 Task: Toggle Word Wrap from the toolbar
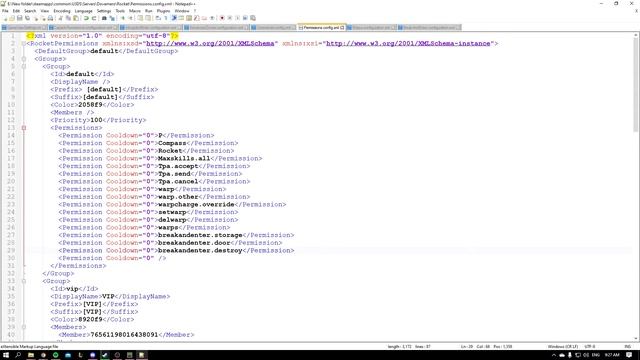[158, 18]
